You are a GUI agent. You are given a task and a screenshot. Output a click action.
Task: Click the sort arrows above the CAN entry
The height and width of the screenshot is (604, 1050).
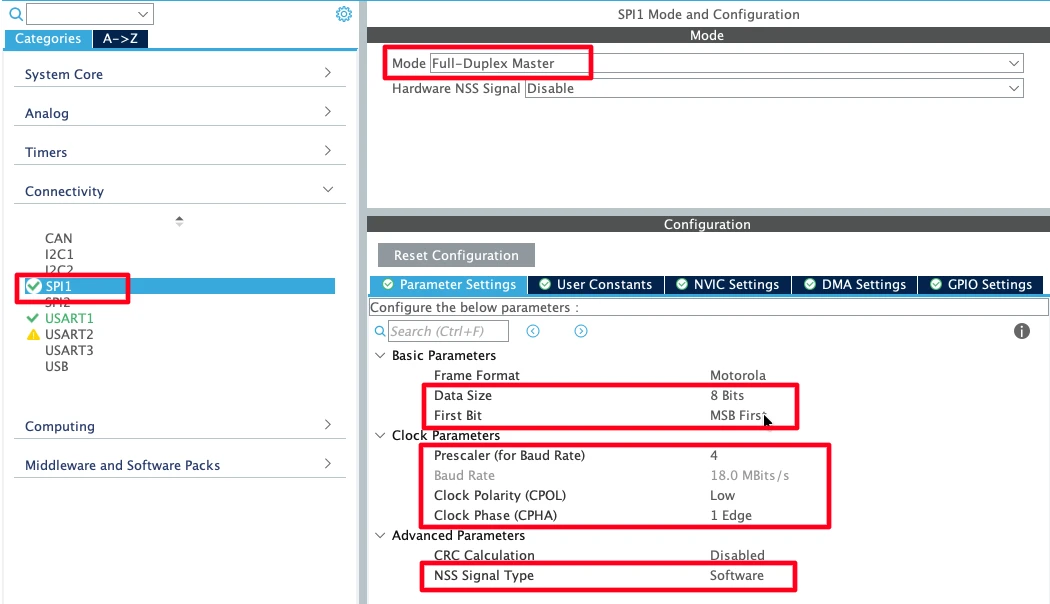[x=179, y=220]
